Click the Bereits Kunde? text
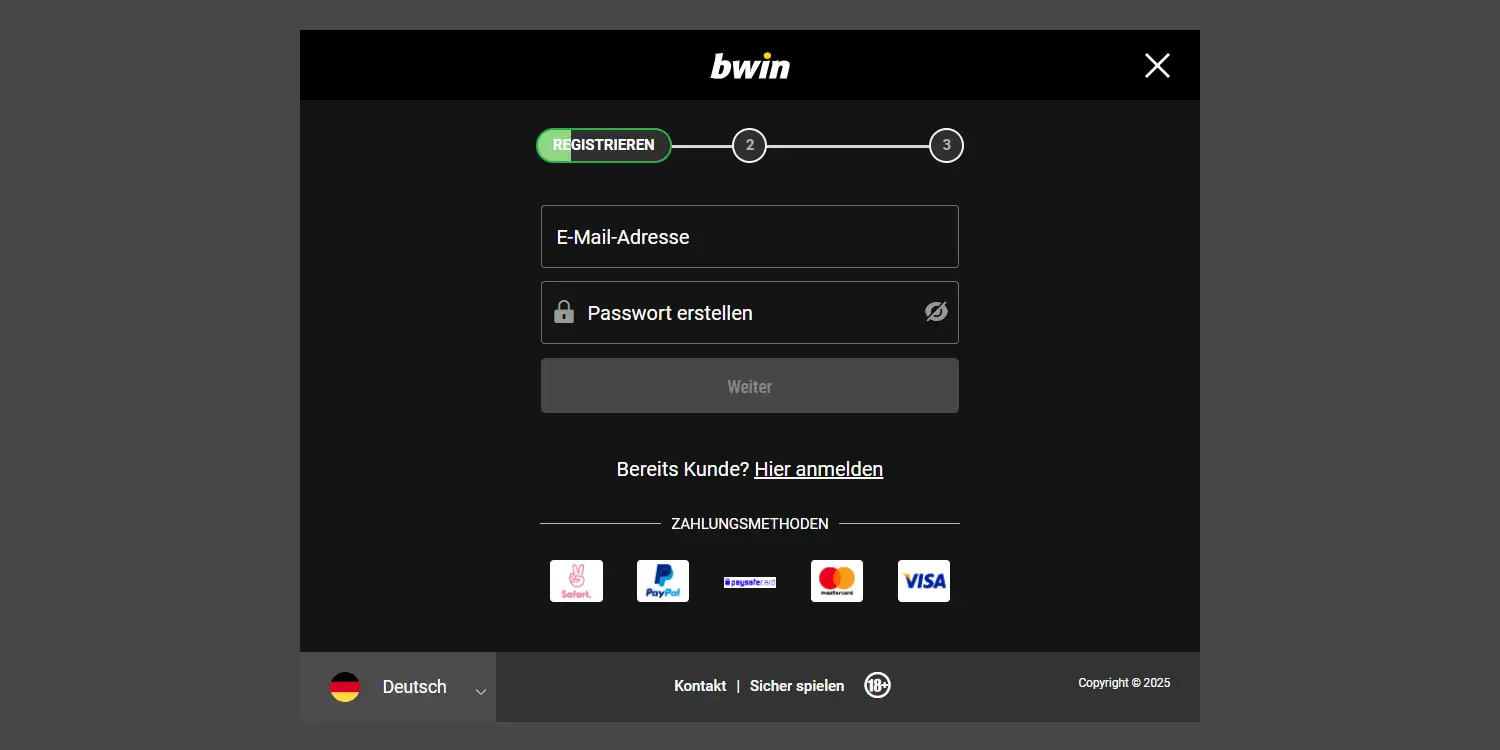The width and height of the screenshot is (1500, 750). (683, 469)
